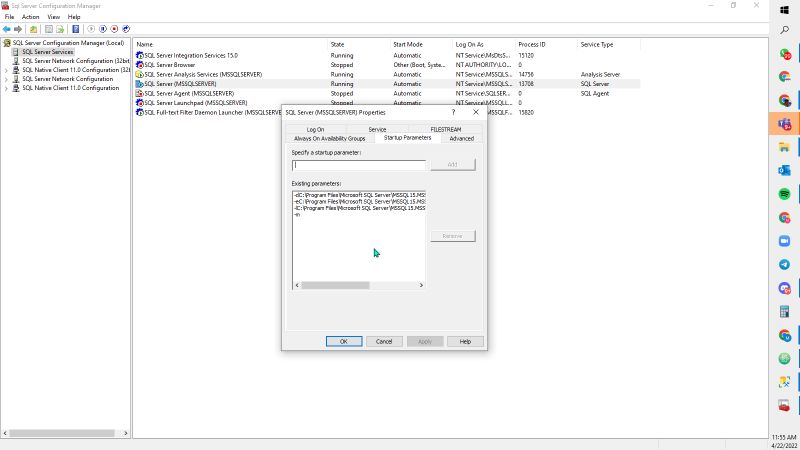
Task: Click the gray Forward arrow in toolbar
Action: click(18, 29)
